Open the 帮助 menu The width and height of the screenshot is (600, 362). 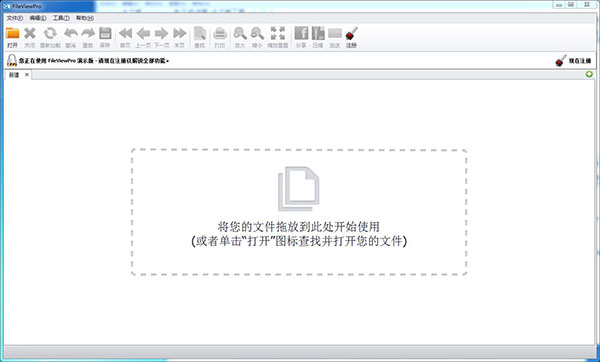pyautogui.click(x=85, y=18)
